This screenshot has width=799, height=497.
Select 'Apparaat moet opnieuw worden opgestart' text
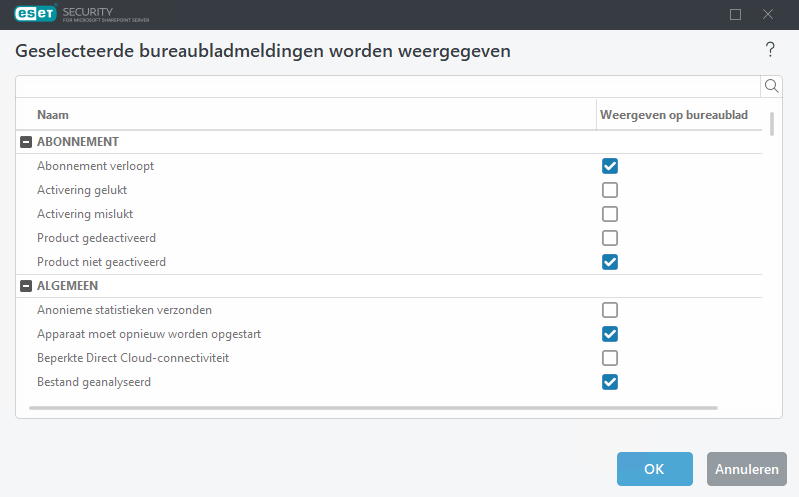[149, 334]
